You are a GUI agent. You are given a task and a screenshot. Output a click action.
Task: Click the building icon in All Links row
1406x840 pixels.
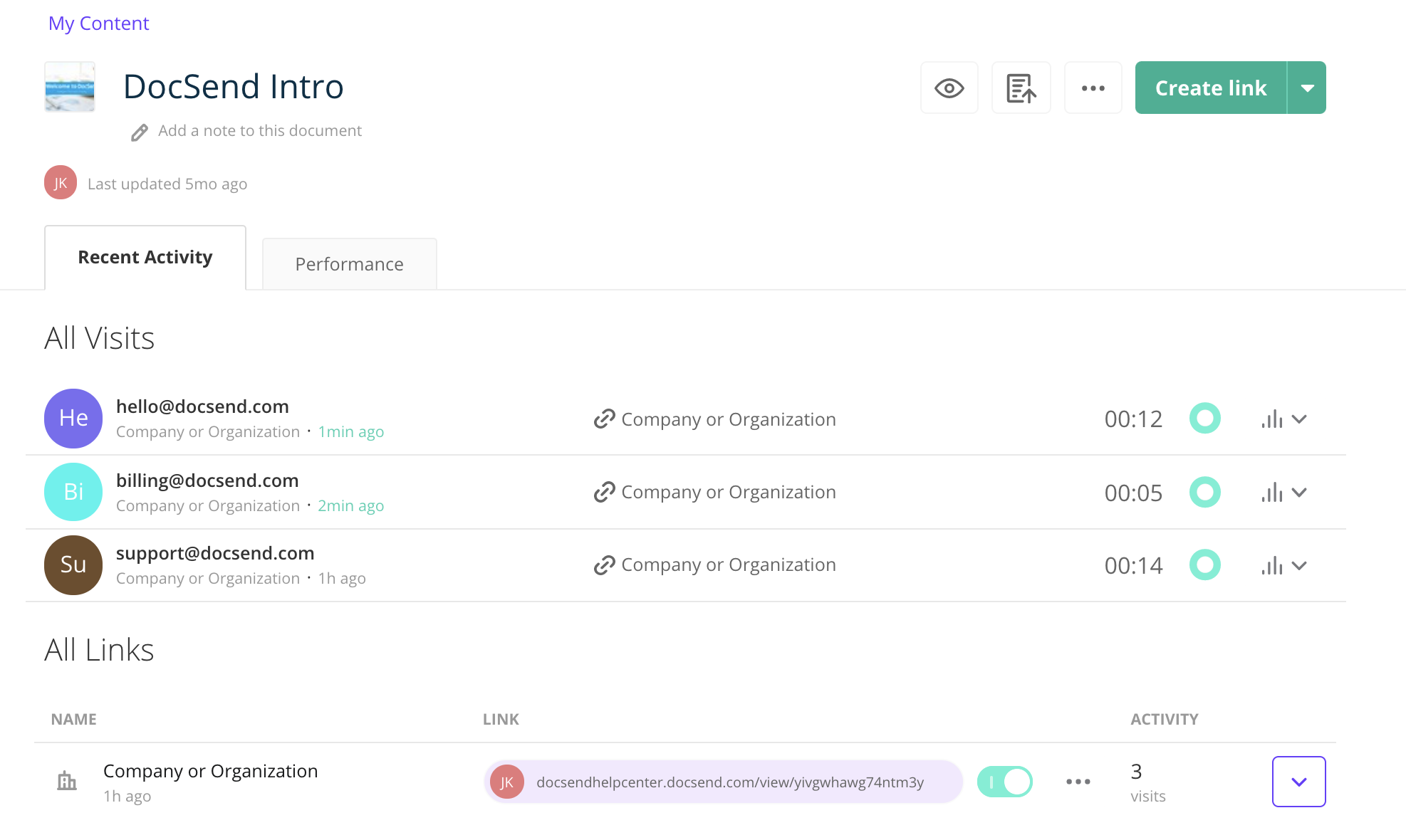(67, 781)
